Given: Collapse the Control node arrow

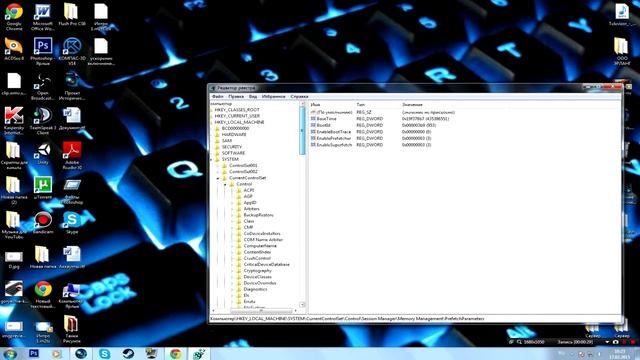Looking at the screenshot, I should [x=225, y=184].
